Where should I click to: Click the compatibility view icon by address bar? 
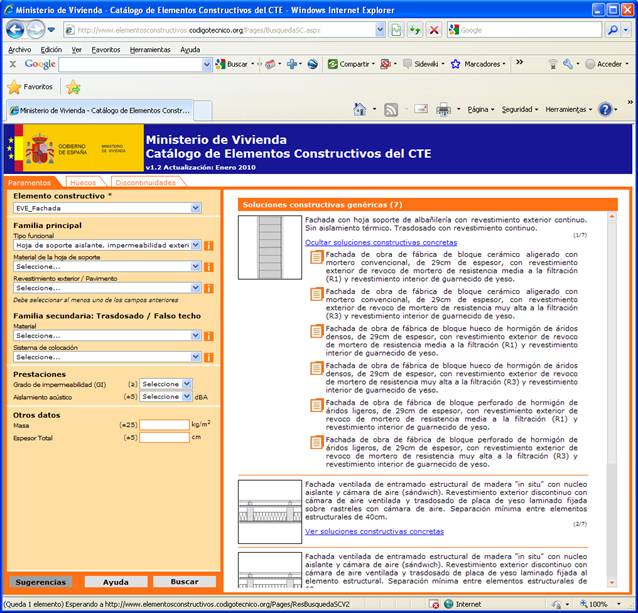coord(396,30)
